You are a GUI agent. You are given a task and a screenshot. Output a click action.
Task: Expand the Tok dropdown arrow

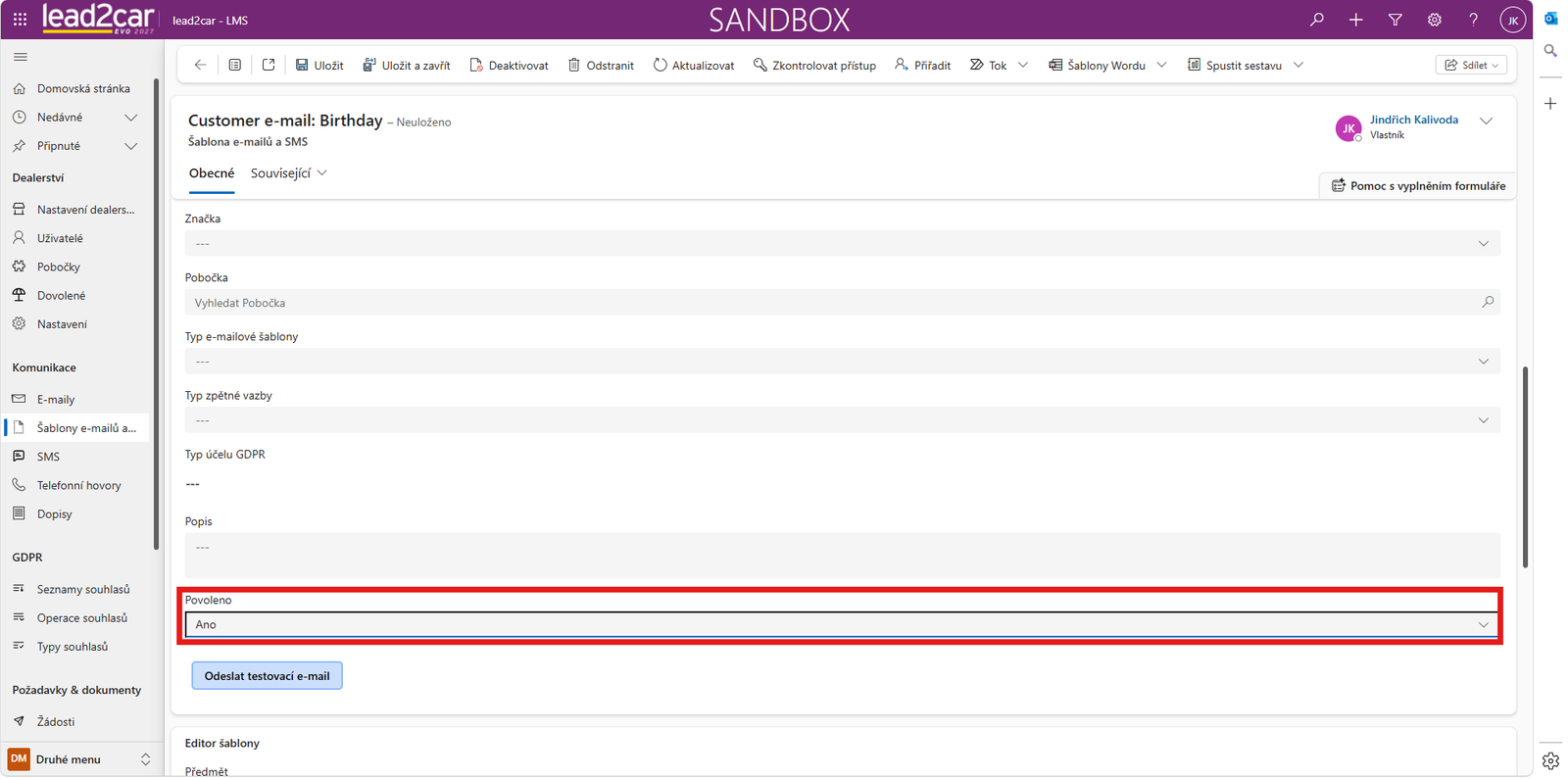pyautogui.click(x=1023, y=65)
